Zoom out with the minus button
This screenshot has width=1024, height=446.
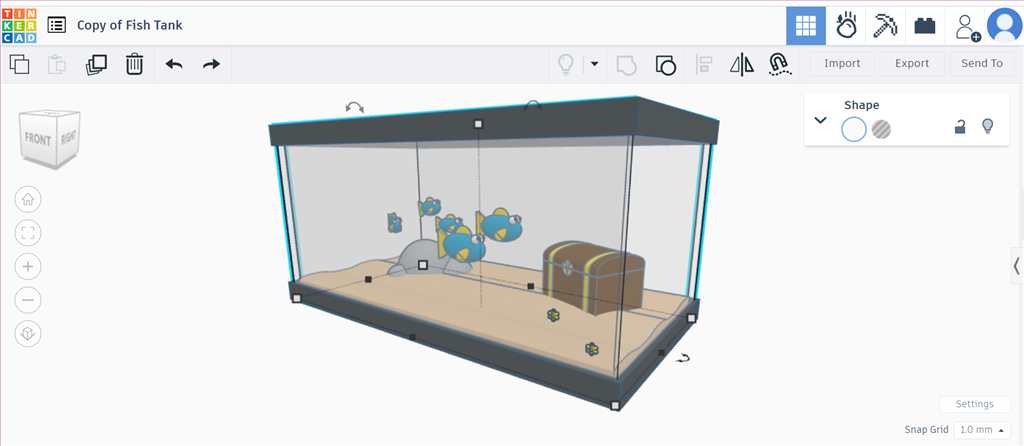tap(28, 300)
